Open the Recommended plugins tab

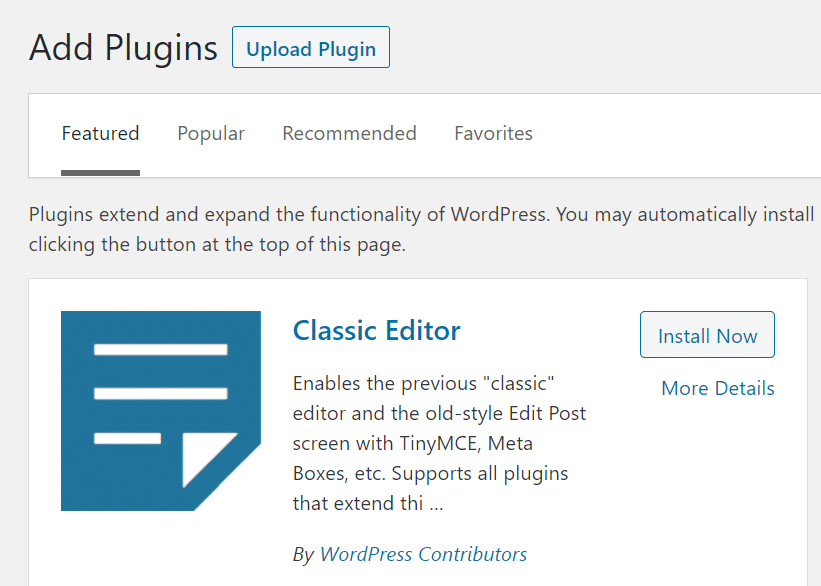[x=349, y=133]
